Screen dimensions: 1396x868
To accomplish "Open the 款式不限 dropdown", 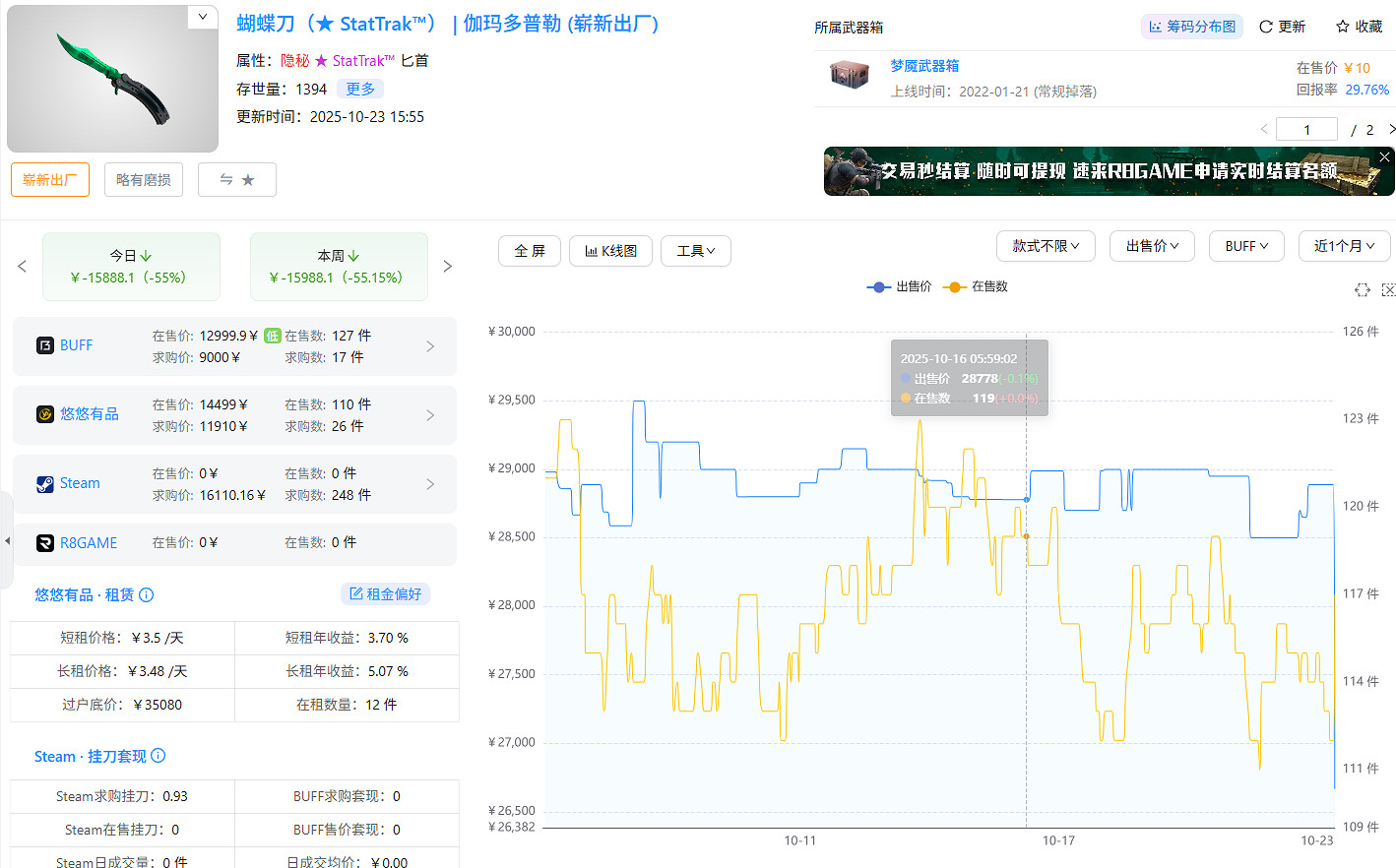I will (x=1046, y=246).
